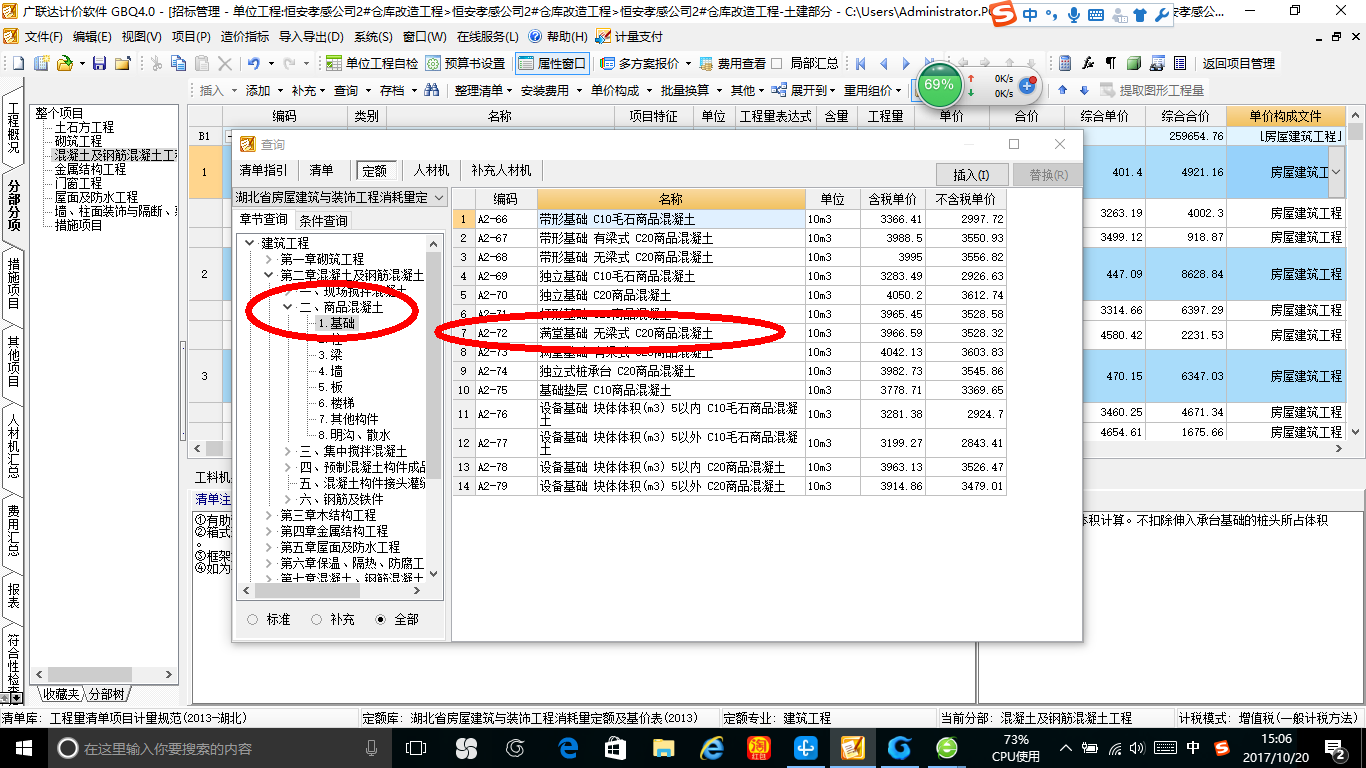The width and height of the screenshot is (1366, 768).
Task: Toggle the 局部汇总 checkbox
Action: (777, 63)
